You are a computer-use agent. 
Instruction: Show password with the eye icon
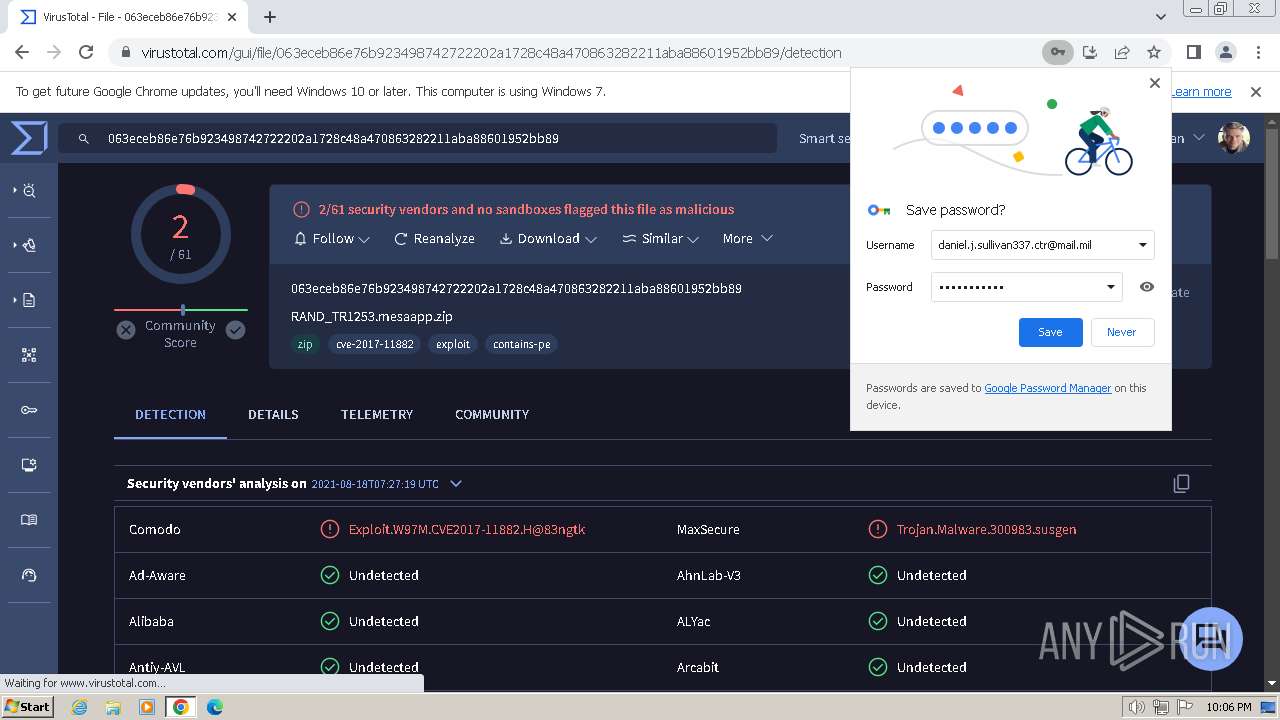(1147, 287)
